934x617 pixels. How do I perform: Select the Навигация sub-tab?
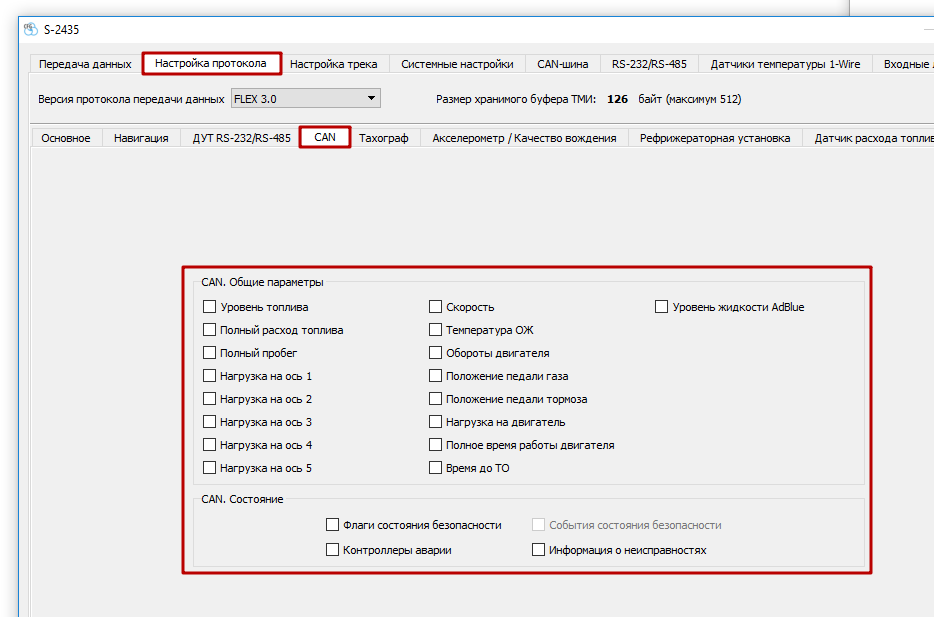(x=141, y=138)
